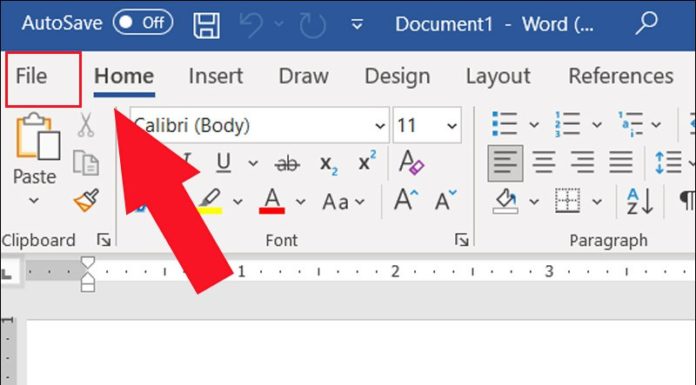Click the Save floppy disk icon
This screenshot has width=696, height=385.
pos(206,25)
